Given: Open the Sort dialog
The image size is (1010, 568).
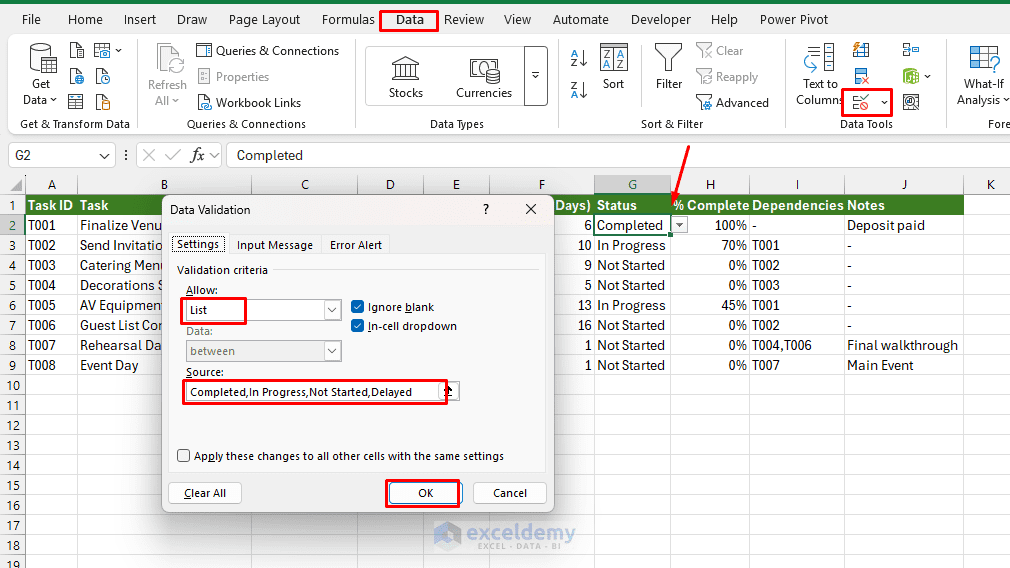Looking at the screenshot, I should 613,67.
